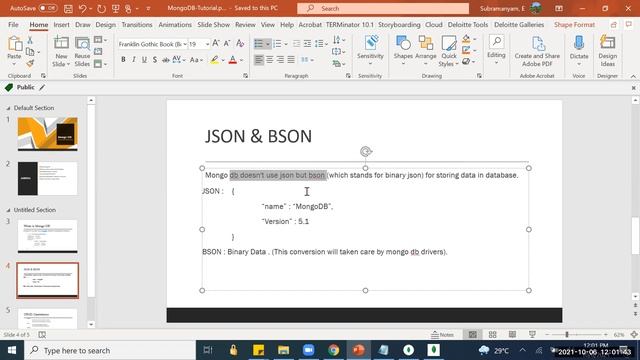640x360 pixels.
Task: Align text right
Action: point(280,60)
